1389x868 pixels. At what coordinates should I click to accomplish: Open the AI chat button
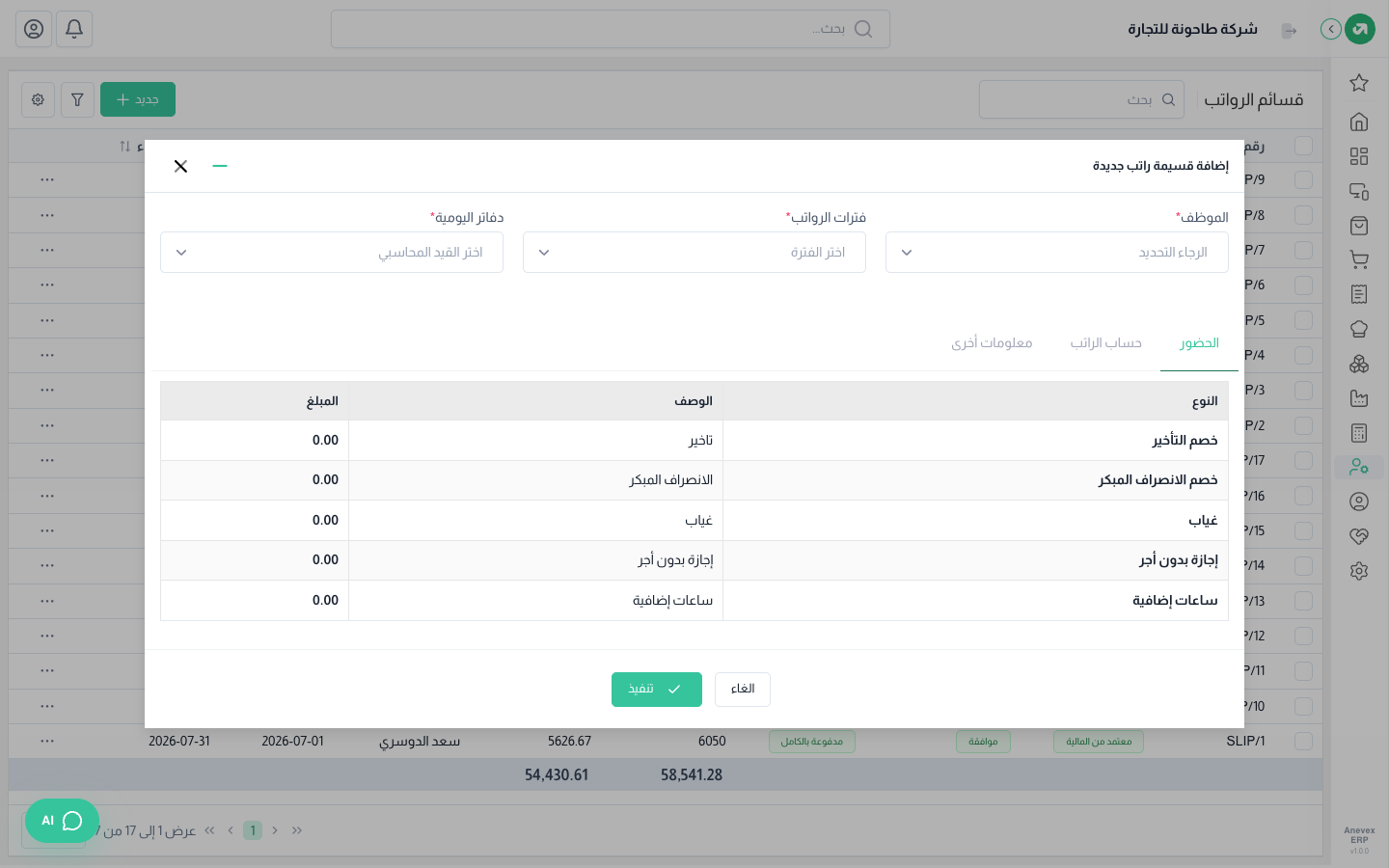click(x=63, y=821)
